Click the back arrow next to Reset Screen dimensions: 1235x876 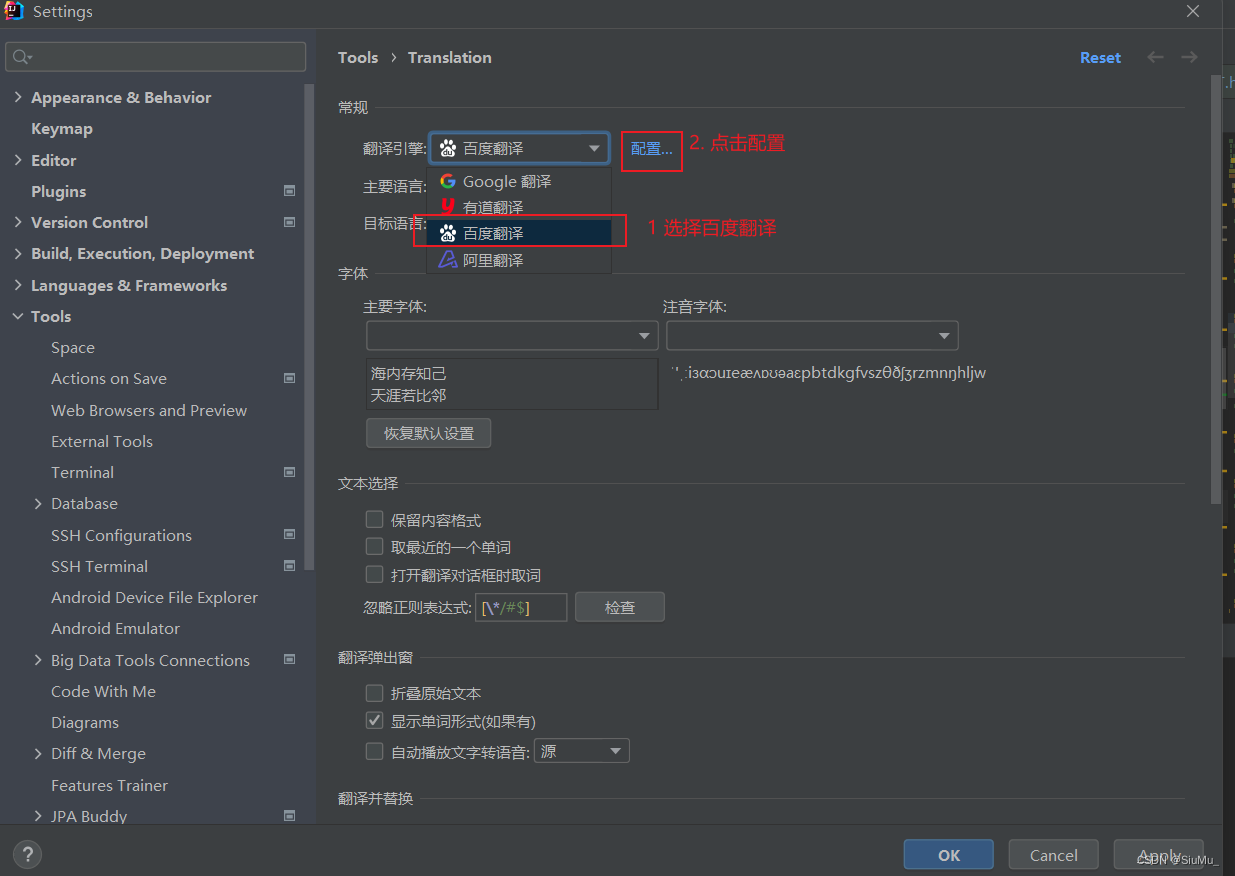tap(1155, 57)
